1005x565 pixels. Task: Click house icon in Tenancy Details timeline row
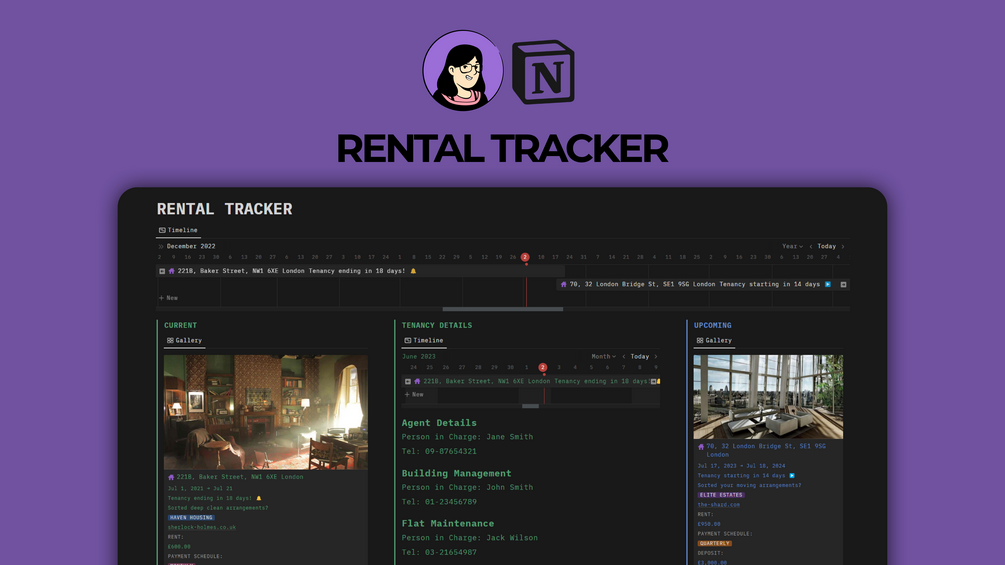(417, 381)
